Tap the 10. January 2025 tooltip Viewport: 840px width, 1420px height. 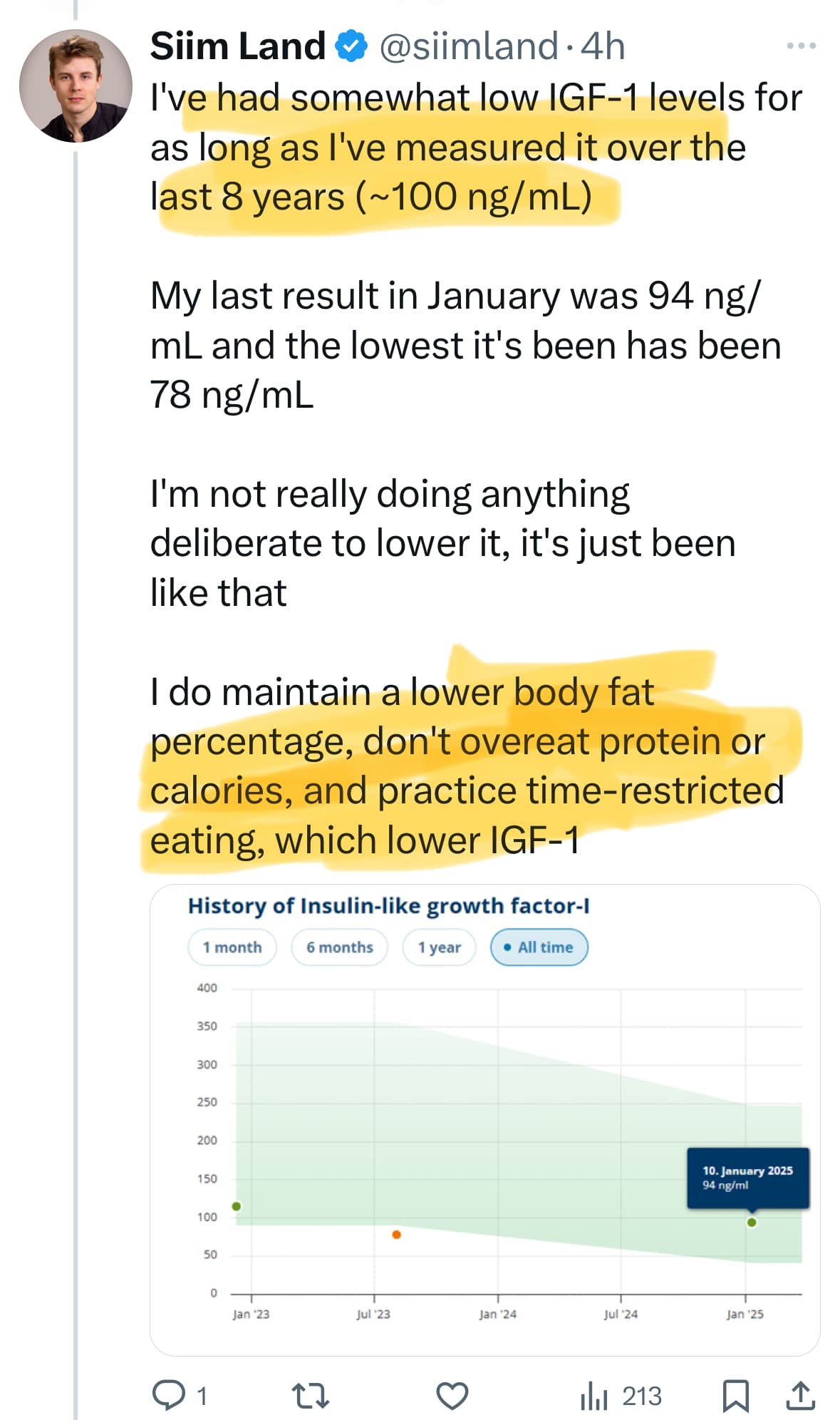click(748, 1178)
